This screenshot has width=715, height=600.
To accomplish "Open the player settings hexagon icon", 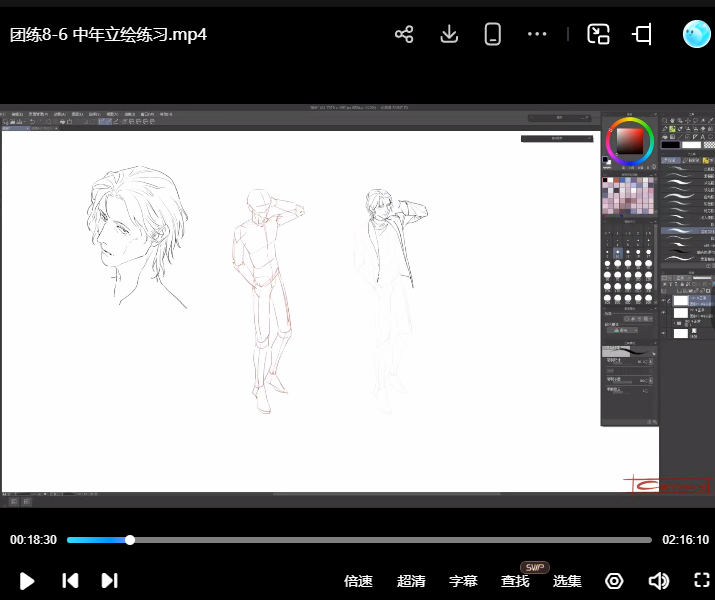I will [x=614, y=581].
